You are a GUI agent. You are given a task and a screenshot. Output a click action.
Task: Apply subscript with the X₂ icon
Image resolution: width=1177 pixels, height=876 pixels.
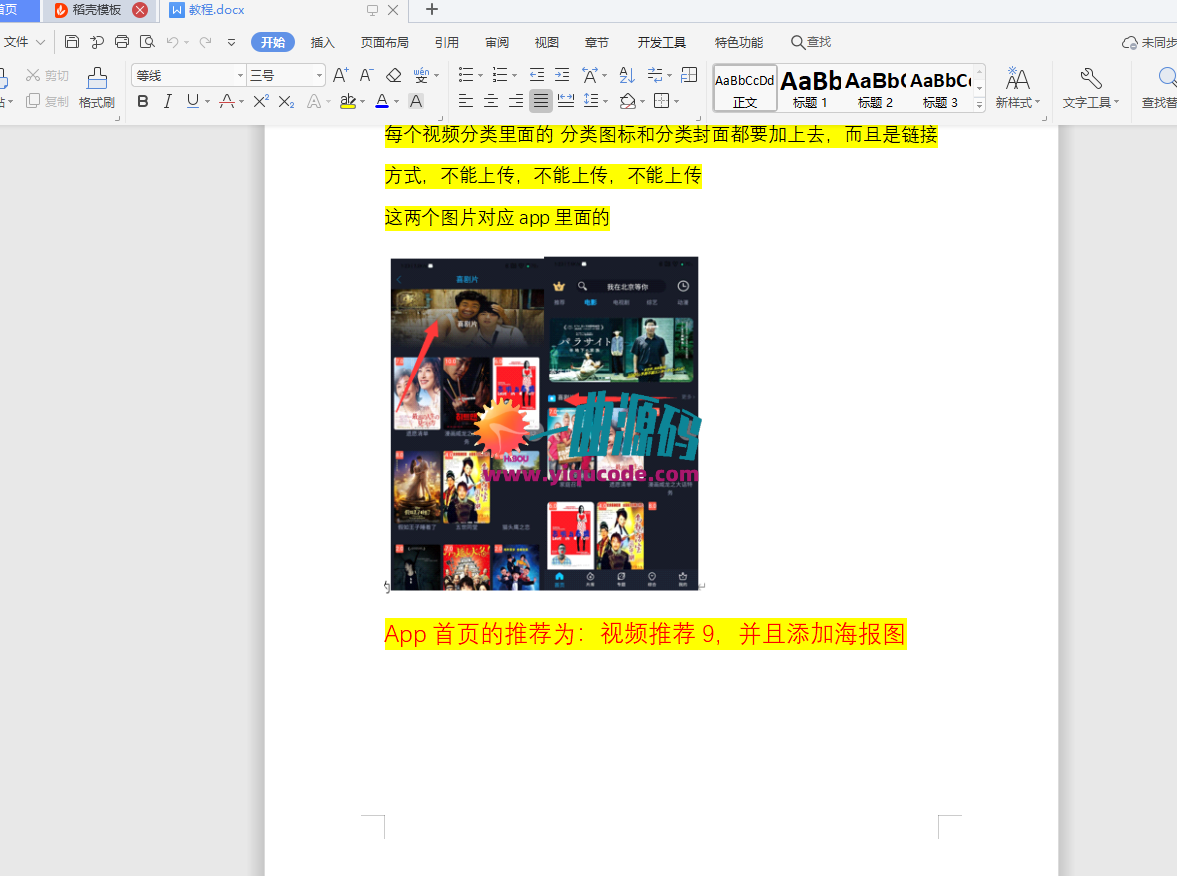[x=286, y=101]
